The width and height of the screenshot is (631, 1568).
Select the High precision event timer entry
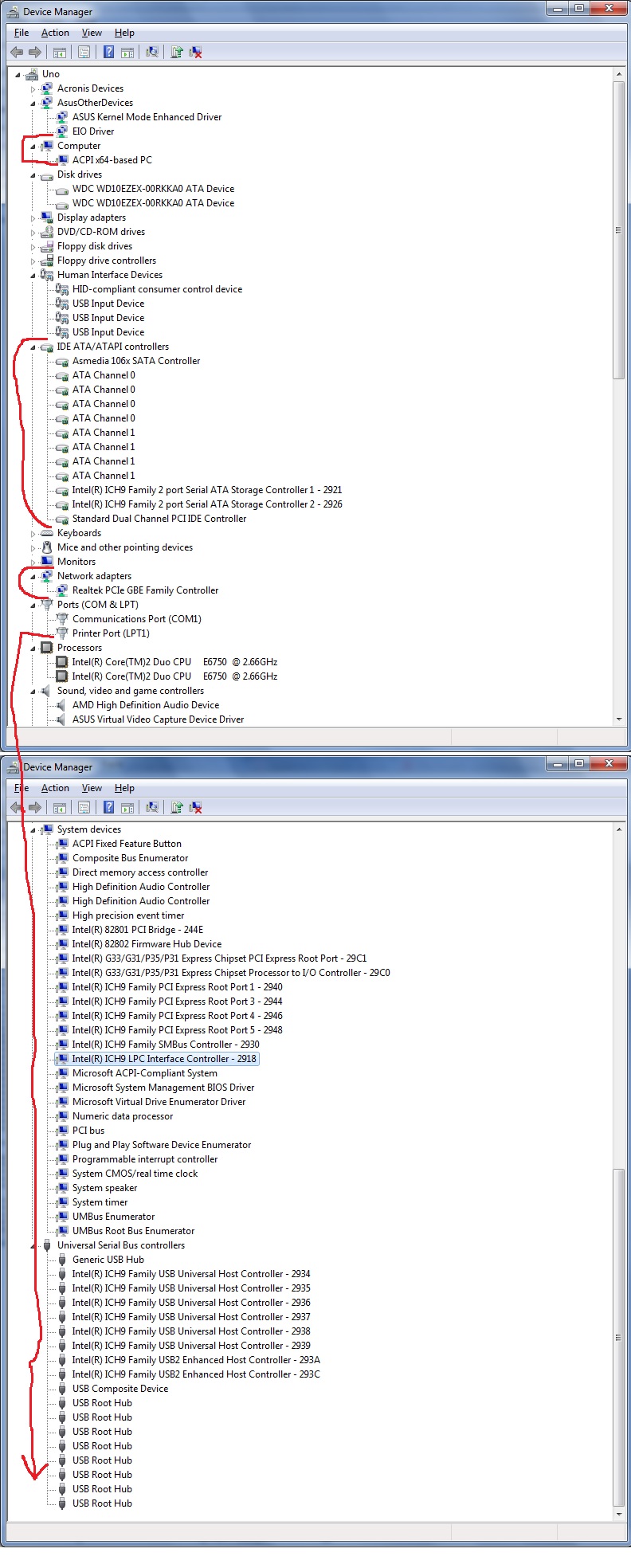(127, 915)
